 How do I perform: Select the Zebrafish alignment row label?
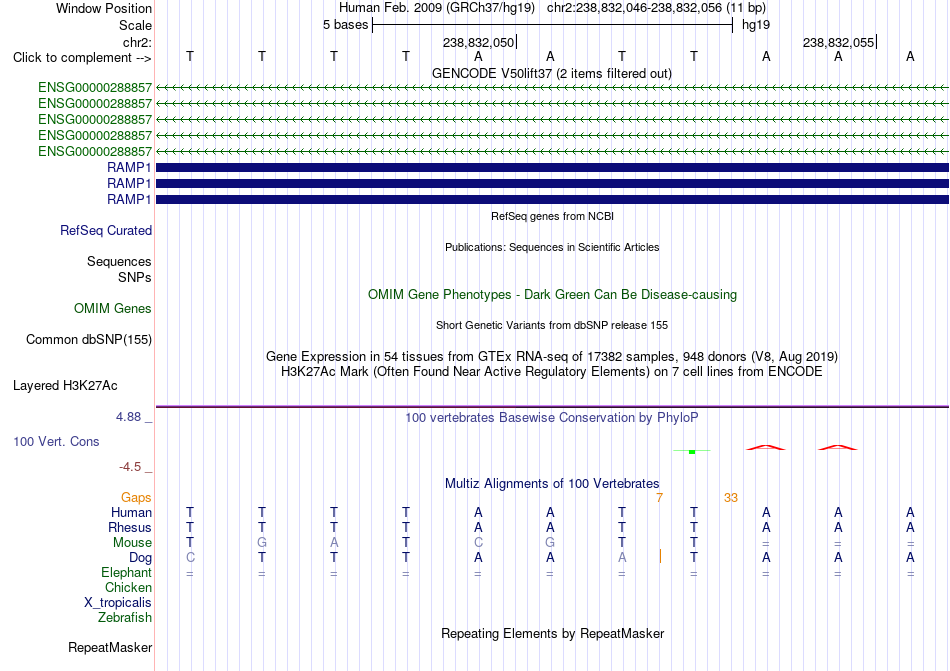click(125, 618)
